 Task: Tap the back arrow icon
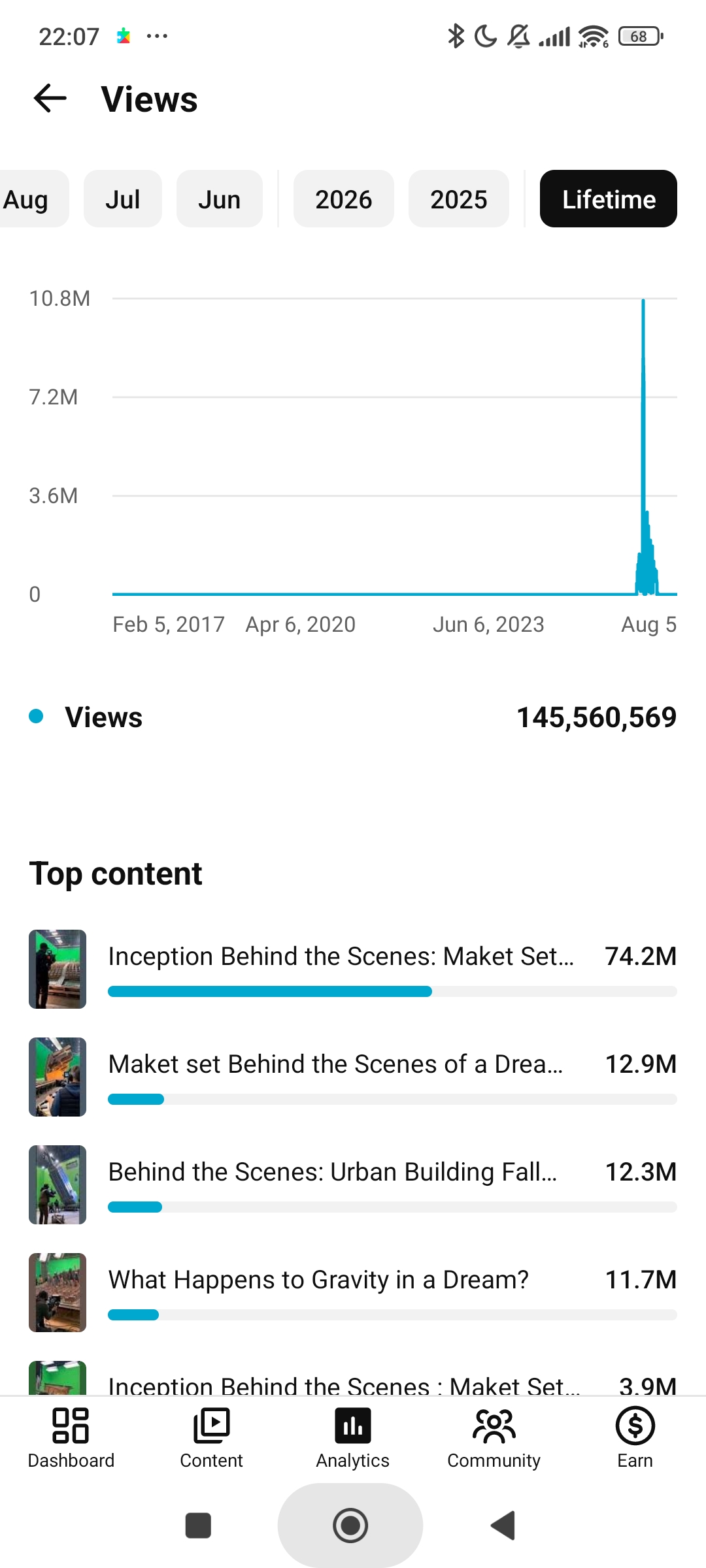point(50,99)
